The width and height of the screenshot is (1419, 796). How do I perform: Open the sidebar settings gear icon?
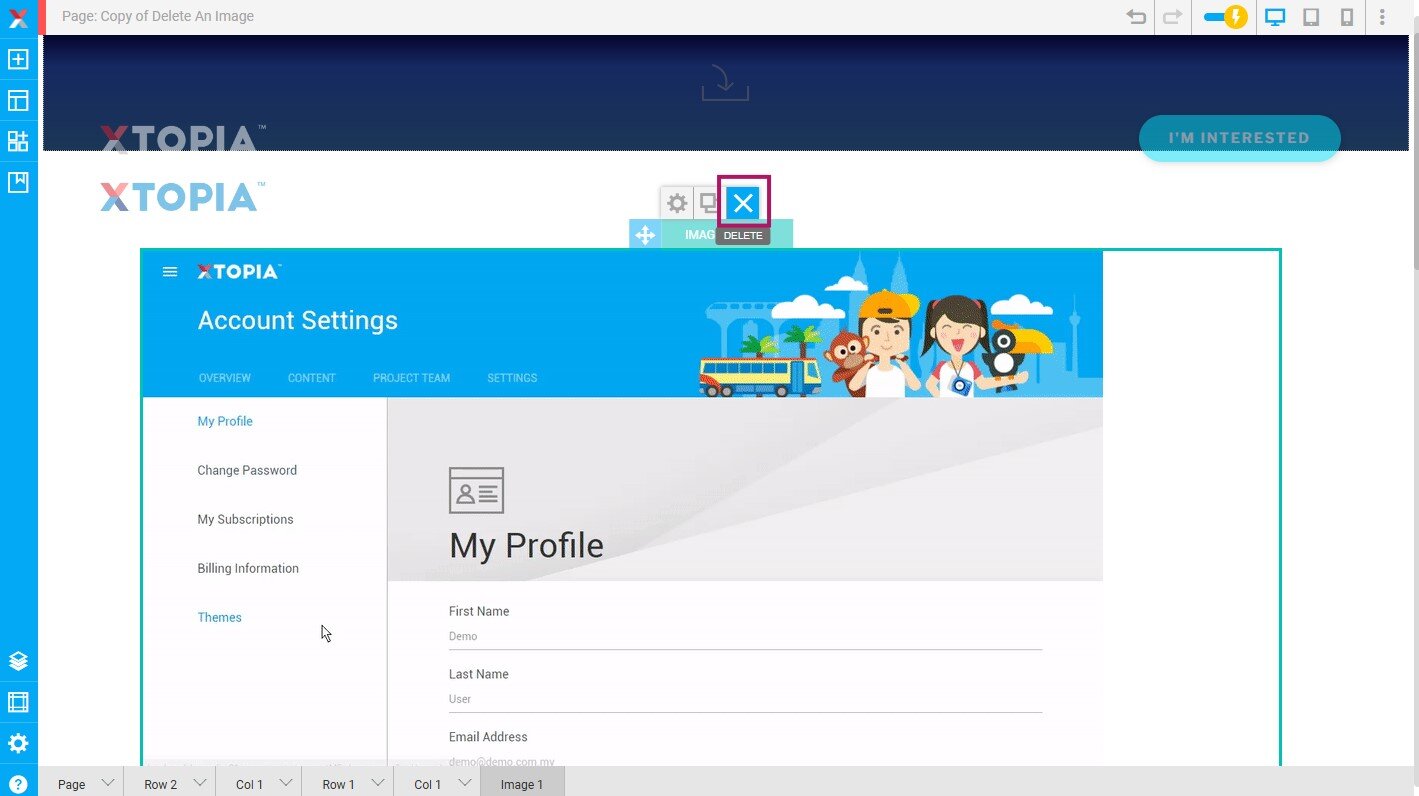coord(18,744)
